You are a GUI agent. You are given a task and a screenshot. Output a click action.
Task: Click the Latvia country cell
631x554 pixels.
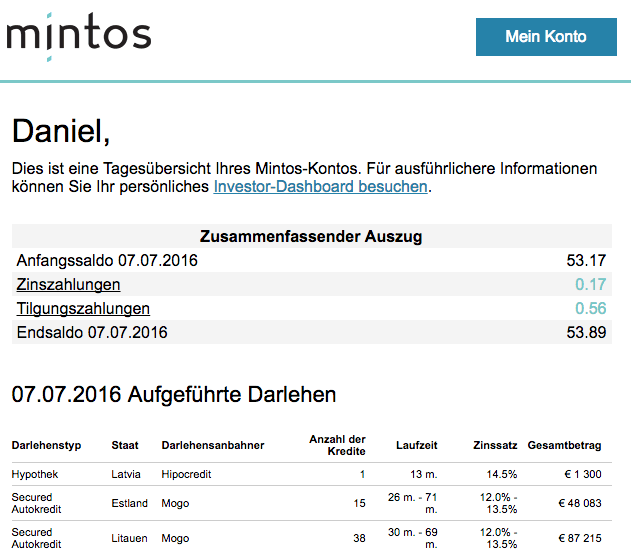click(x=126, y=474)
